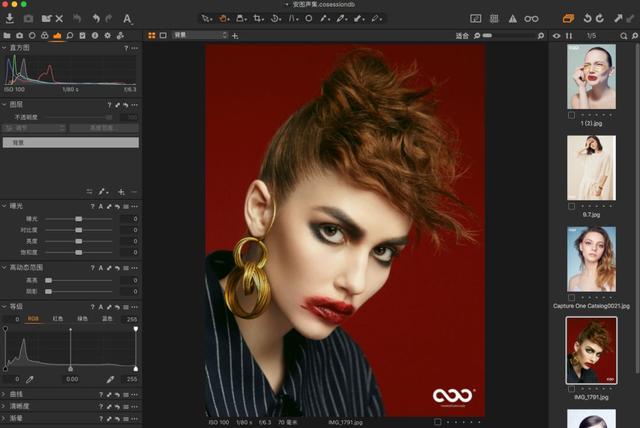Open the text annotations 'A' tool
640x428 pixels.
127,19
